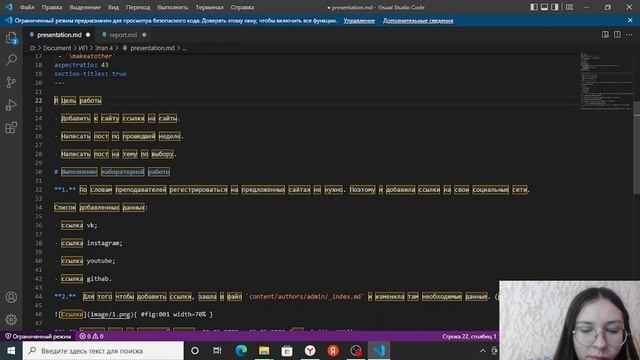Click content/authors/admin/_index.md path text
Screen dimensions: 640x360
tap(305, 296)
